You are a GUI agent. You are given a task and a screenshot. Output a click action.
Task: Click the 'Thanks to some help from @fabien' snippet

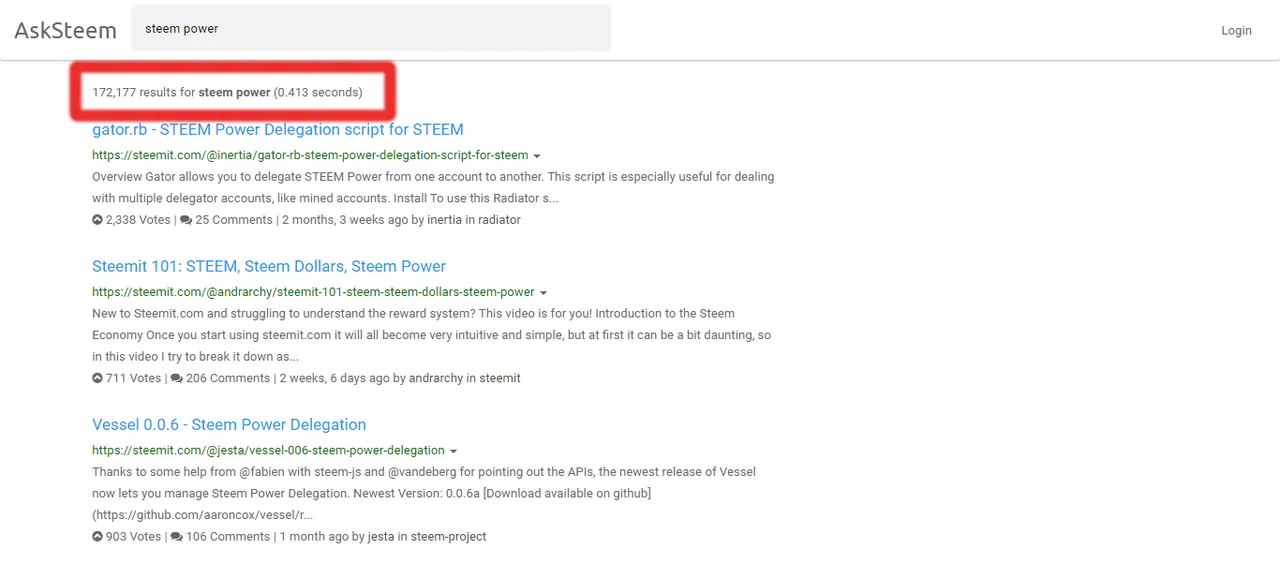click(x=424, y=493)
